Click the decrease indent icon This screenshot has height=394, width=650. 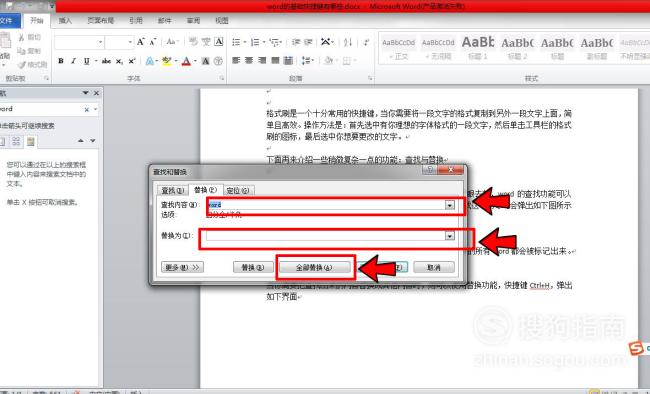click(x=296, y=42)
